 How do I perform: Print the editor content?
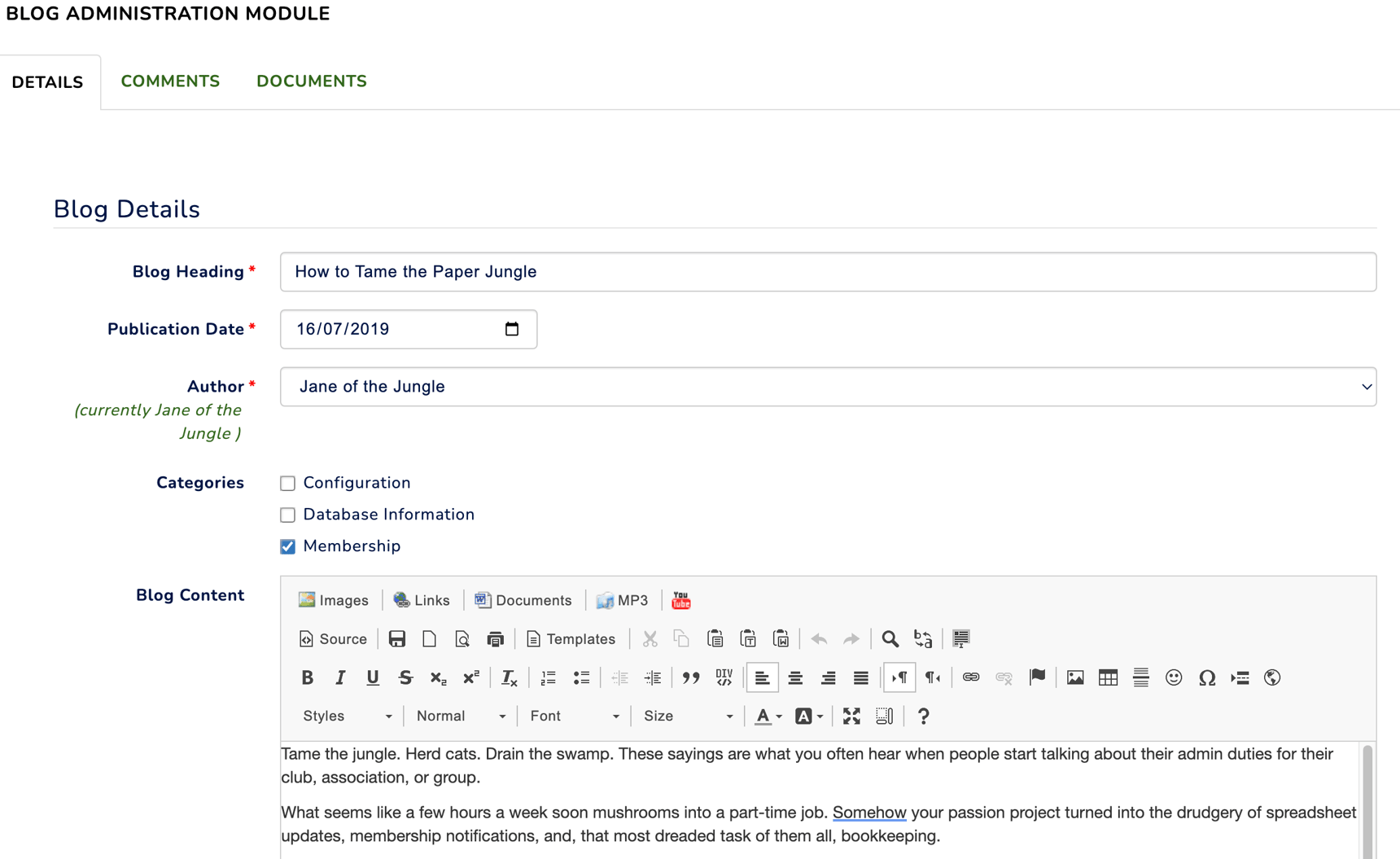coord(495,639)
